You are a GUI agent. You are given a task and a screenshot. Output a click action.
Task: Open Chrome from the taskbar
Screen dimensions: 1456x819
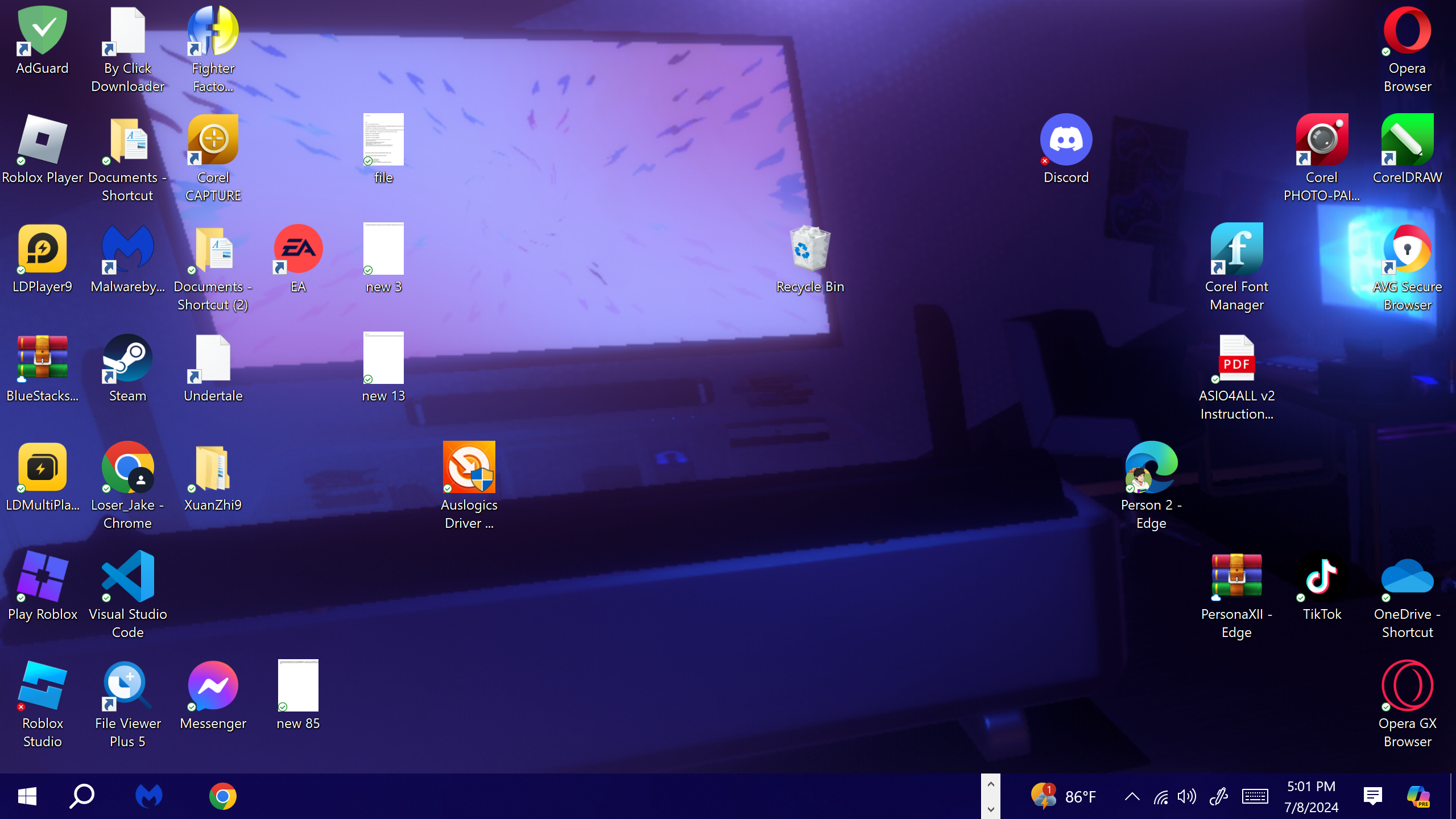point(222,796)
